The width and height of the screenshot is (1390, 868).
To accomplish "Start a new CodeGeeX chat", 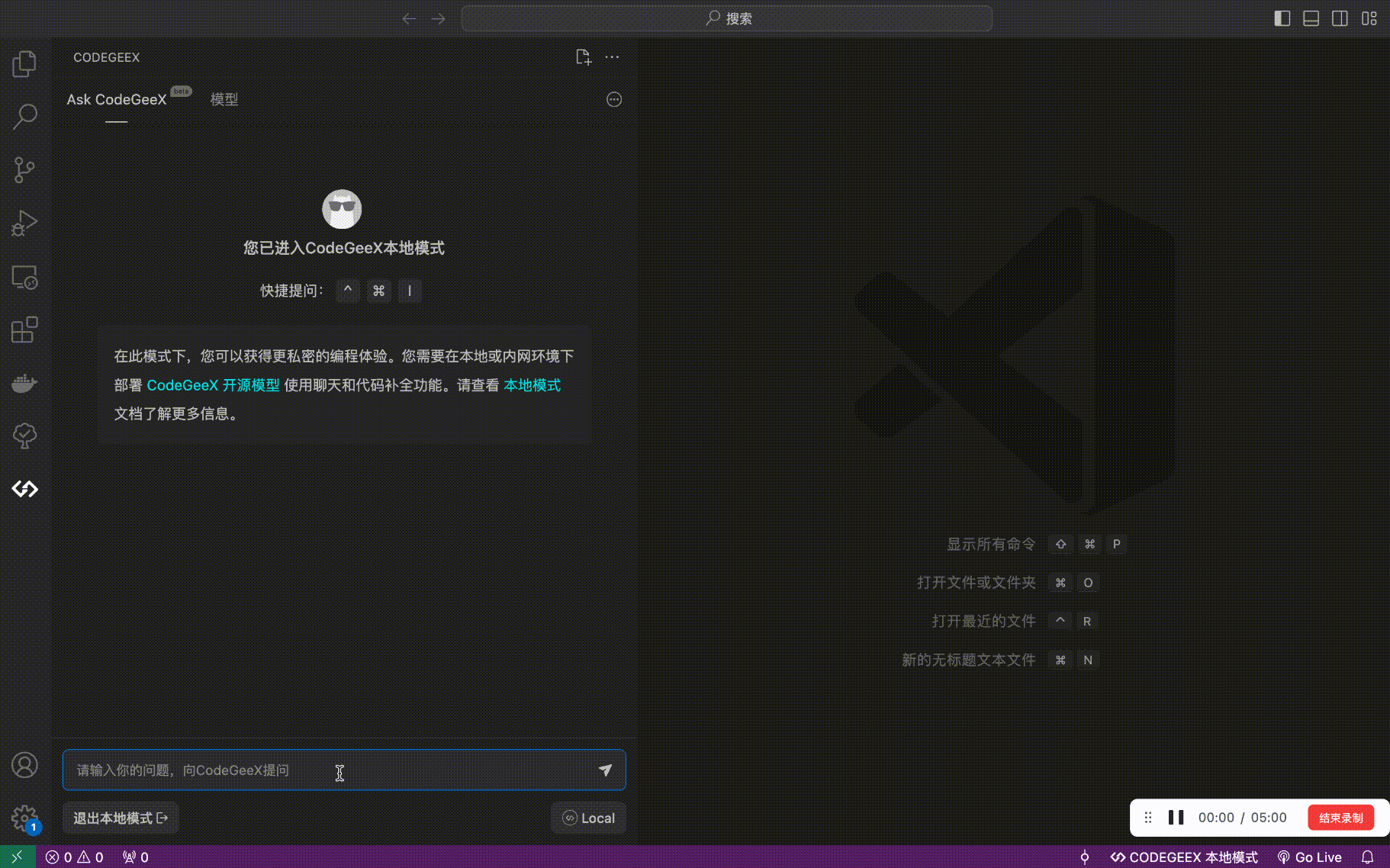I will coord(584,56).
